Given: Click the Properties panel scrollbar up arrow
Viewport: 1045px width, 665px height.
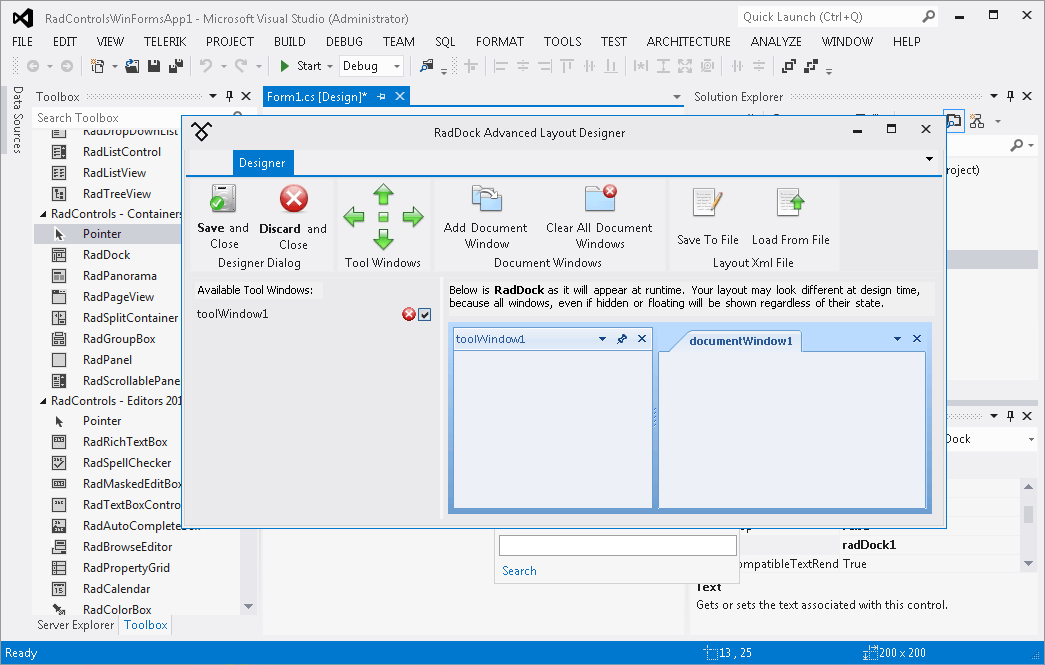Looking at the screenshot, I should click(1028, 487).
